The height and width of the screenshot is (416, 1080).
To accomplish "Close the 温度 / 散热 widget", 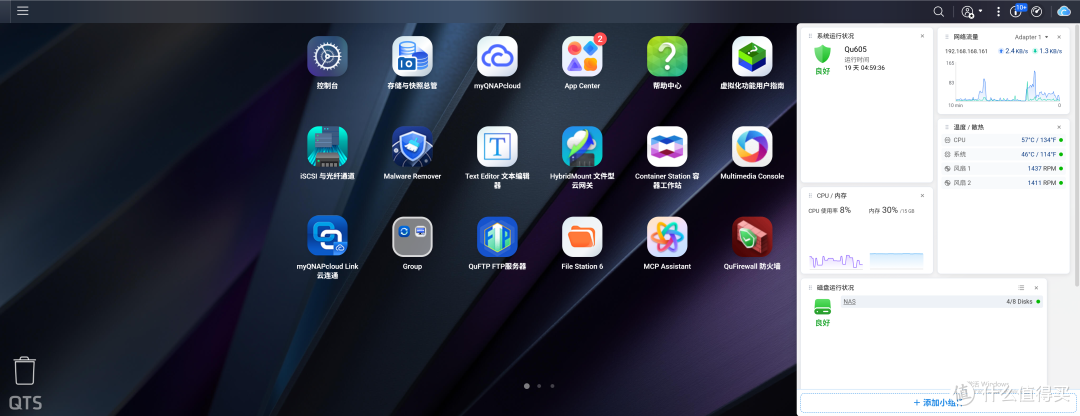I will (x=1059, y=127).
